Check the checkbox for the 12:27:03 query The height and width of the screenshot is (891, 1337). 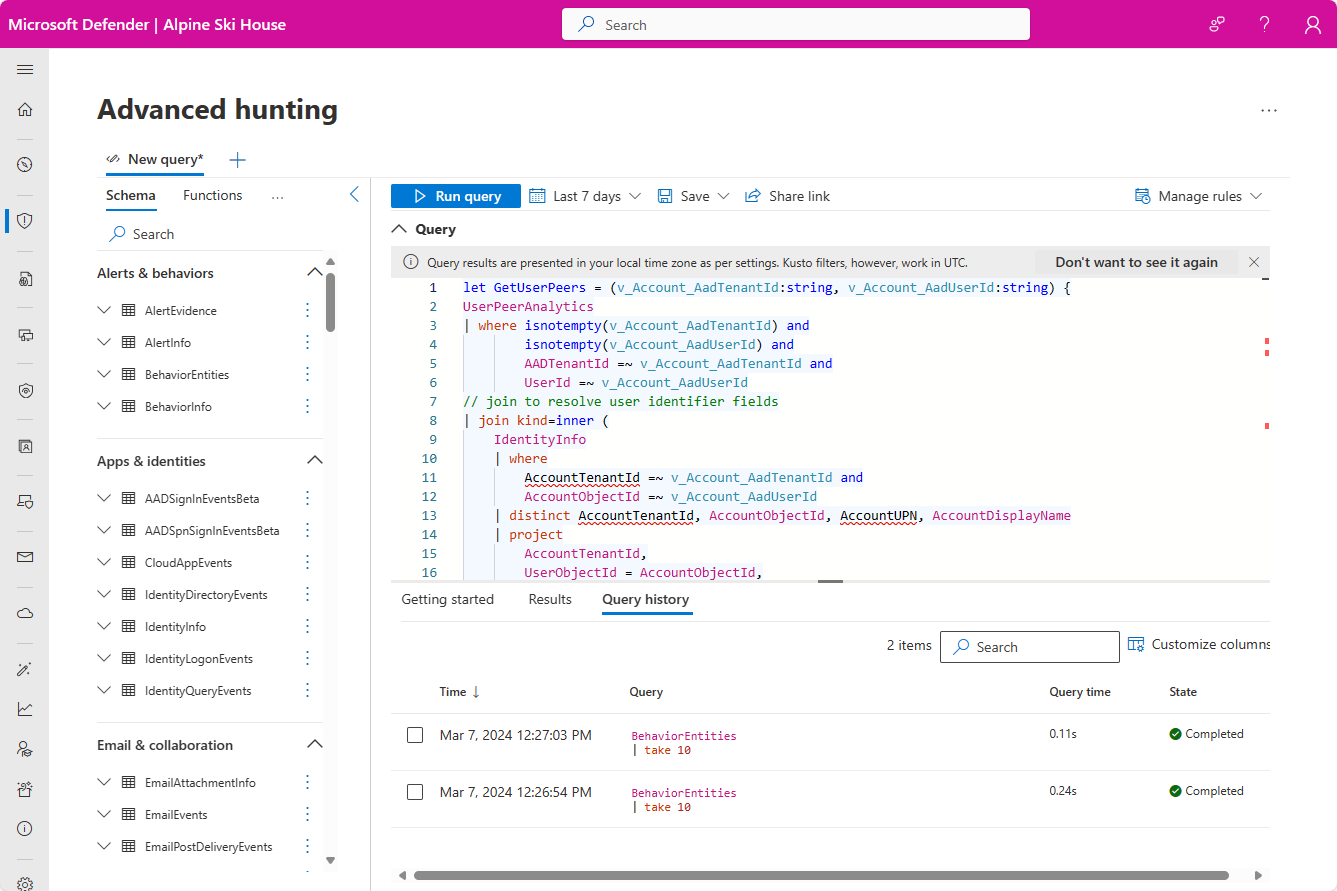tap(415, 734)
